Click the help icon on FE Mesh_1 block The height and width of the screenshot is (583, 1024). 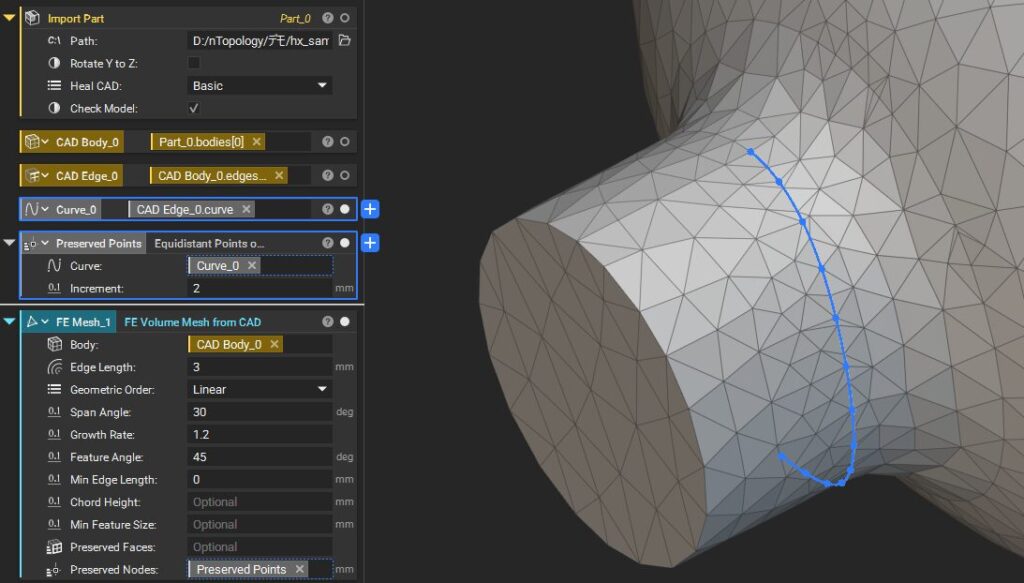point(328,322)
